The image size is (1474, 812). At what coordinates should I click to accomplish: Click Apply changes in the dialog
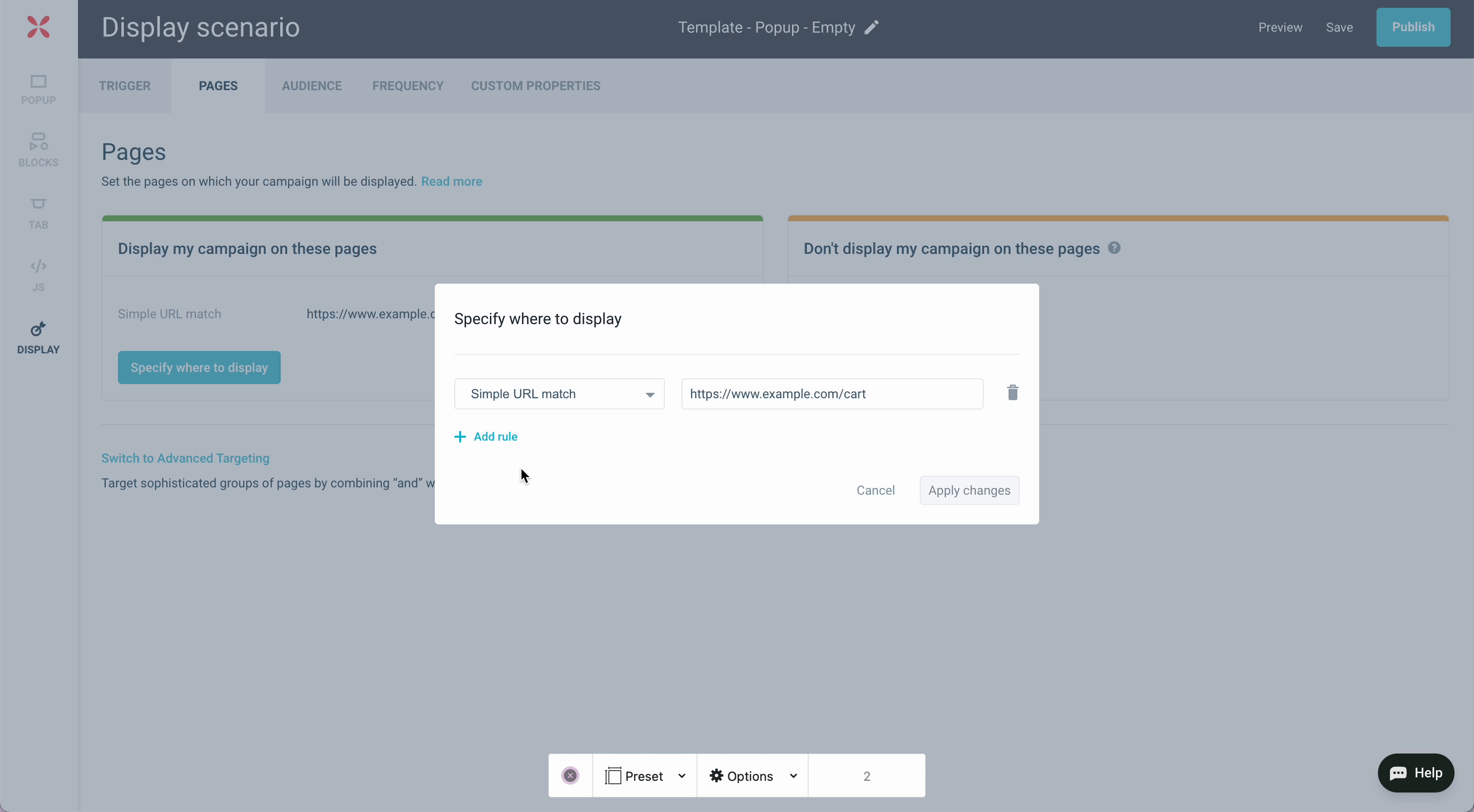970,490
